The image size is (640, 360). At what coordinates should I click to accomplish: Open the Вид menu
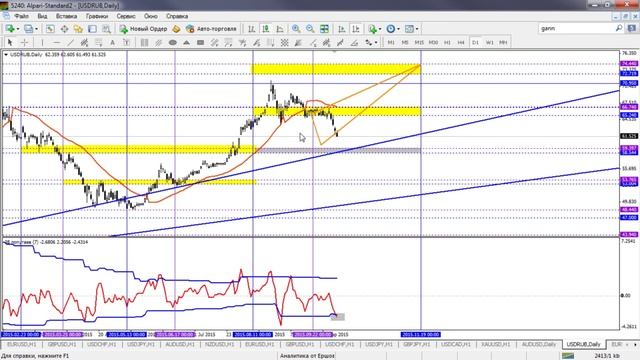(x=42, y=16)
